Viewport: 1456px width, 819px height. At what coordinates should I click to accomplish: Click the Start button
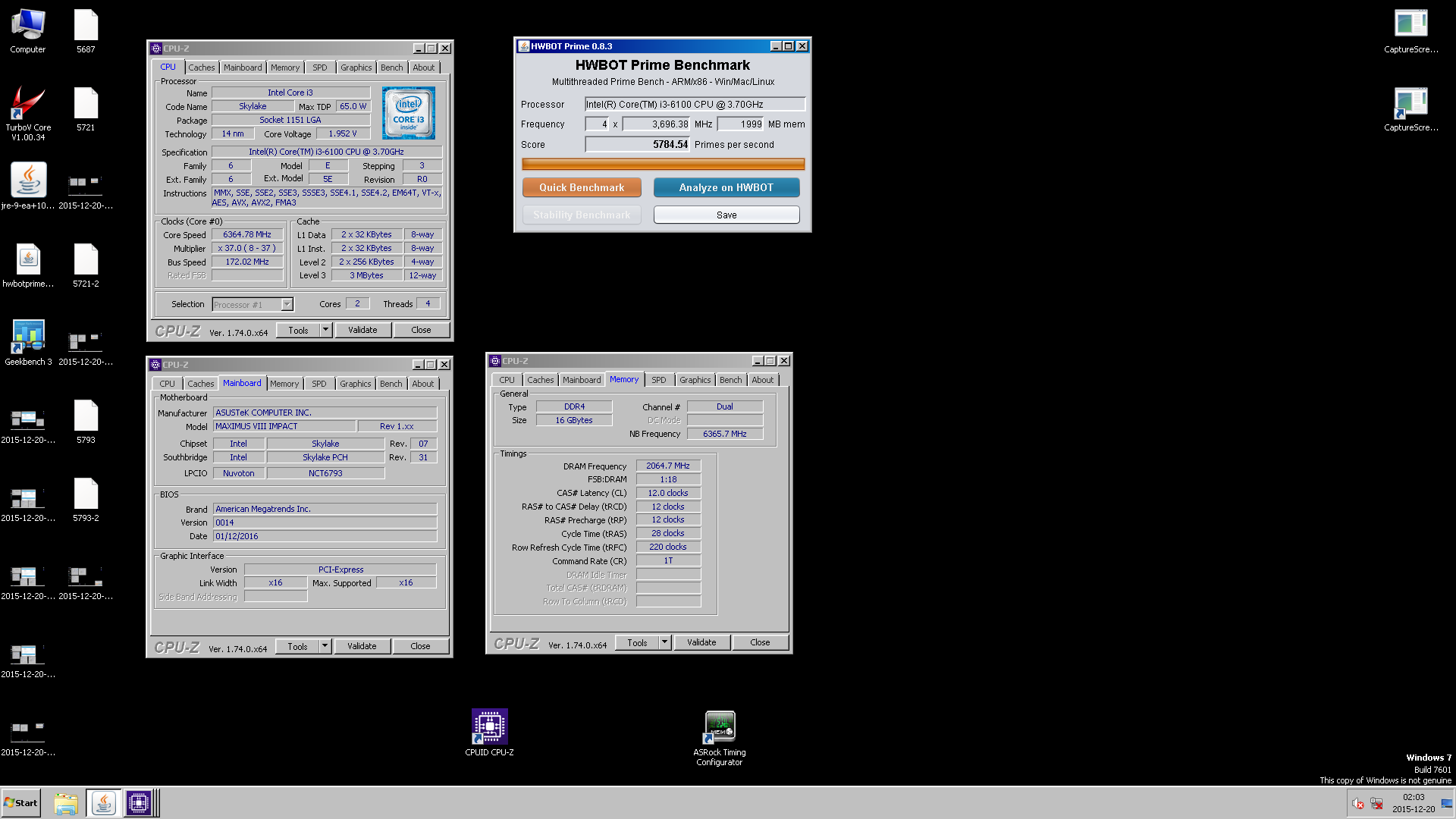coord(20,803)
